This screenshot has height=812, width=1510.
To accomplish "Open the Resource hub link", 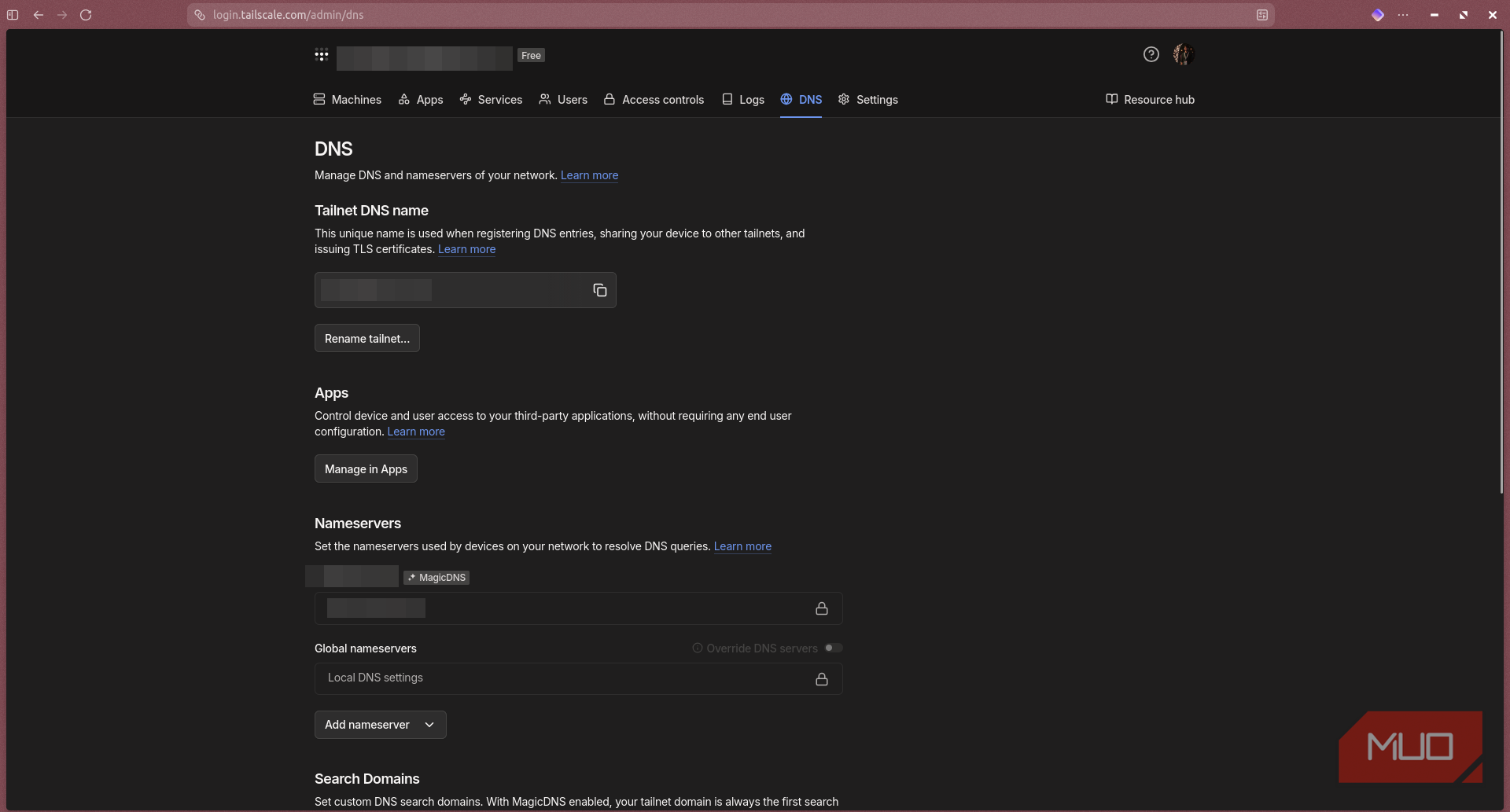I will (x=1150, y=100).
